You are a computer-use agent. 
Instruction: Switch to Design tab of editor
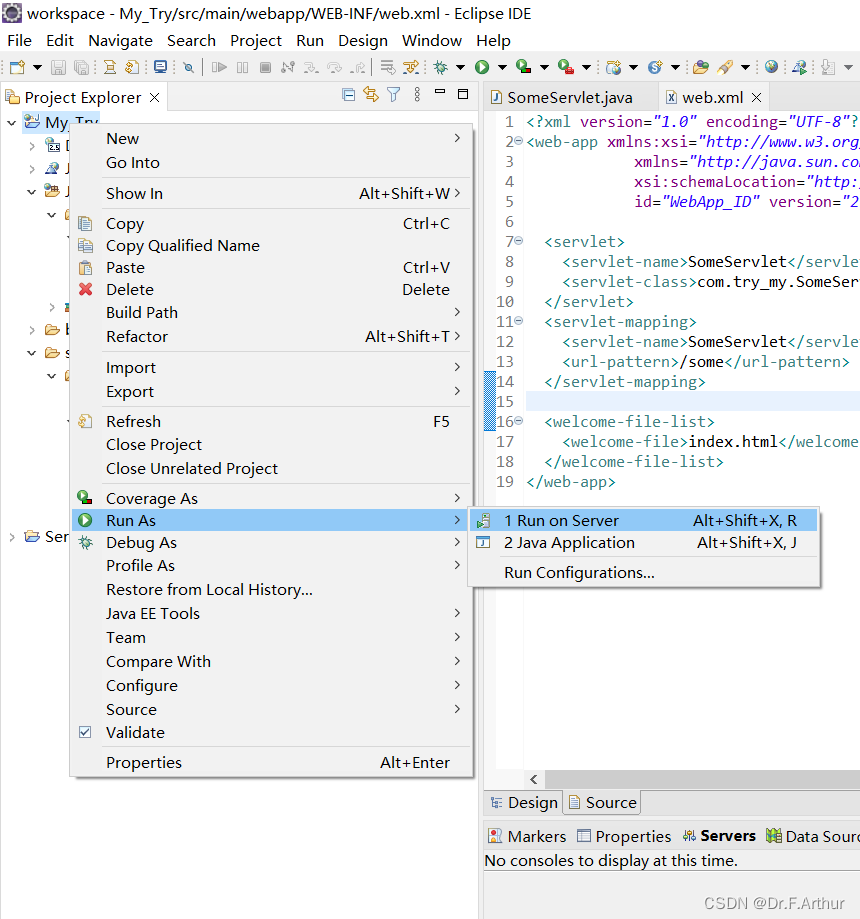tap(524, 802)
